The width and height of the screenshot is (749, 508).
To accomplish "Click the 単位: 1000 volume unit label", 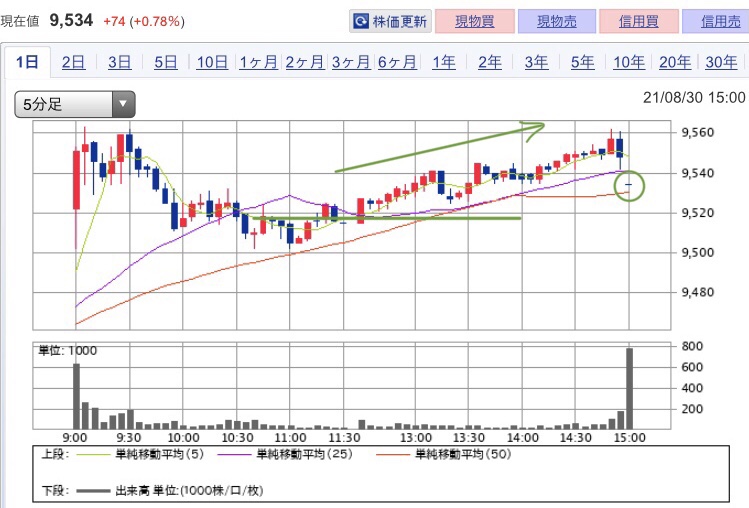I will [68, 351].
